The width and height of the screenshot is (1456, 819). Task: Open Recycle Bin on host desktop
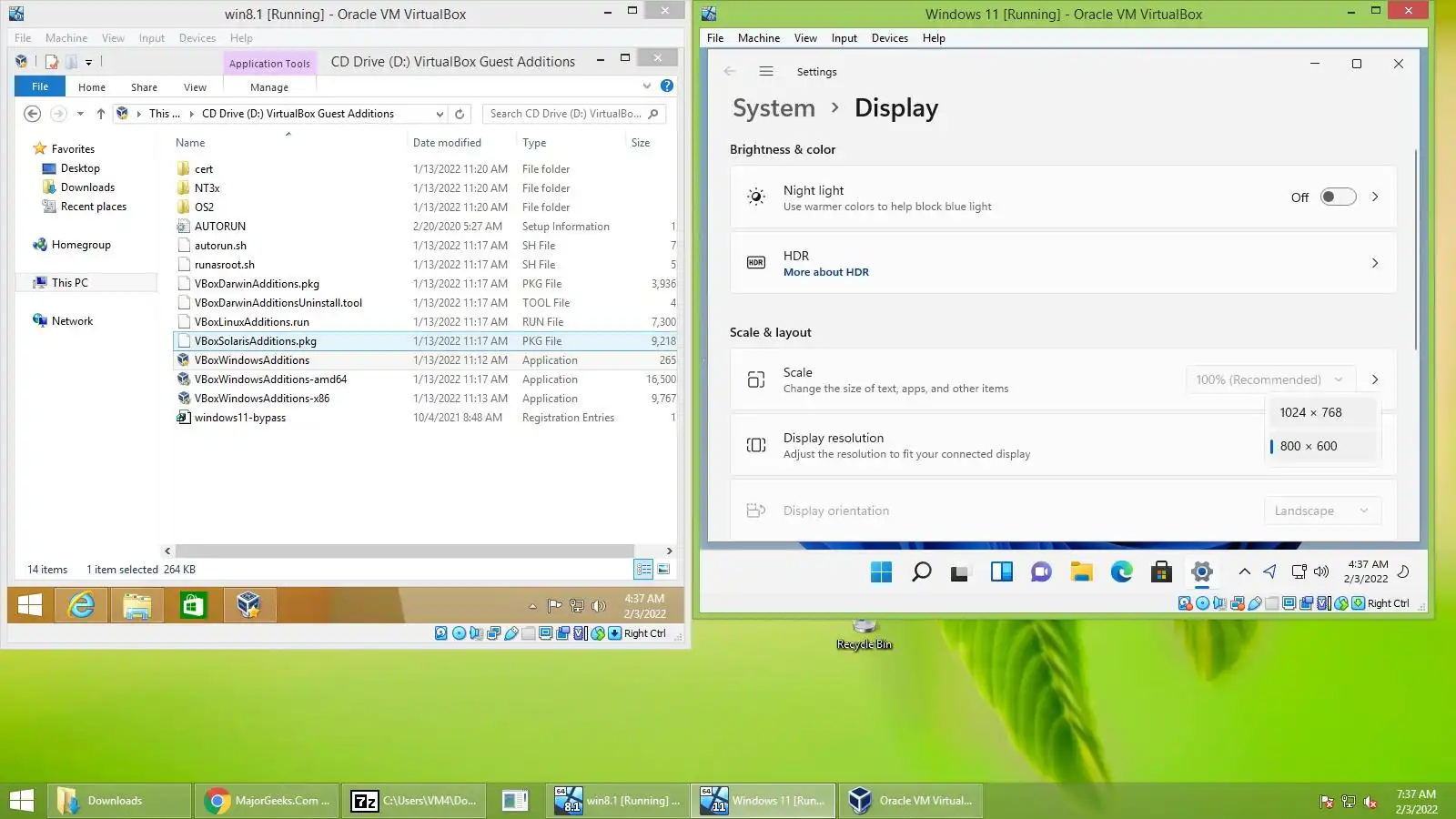pyautogui.click(x=864, y=633)
